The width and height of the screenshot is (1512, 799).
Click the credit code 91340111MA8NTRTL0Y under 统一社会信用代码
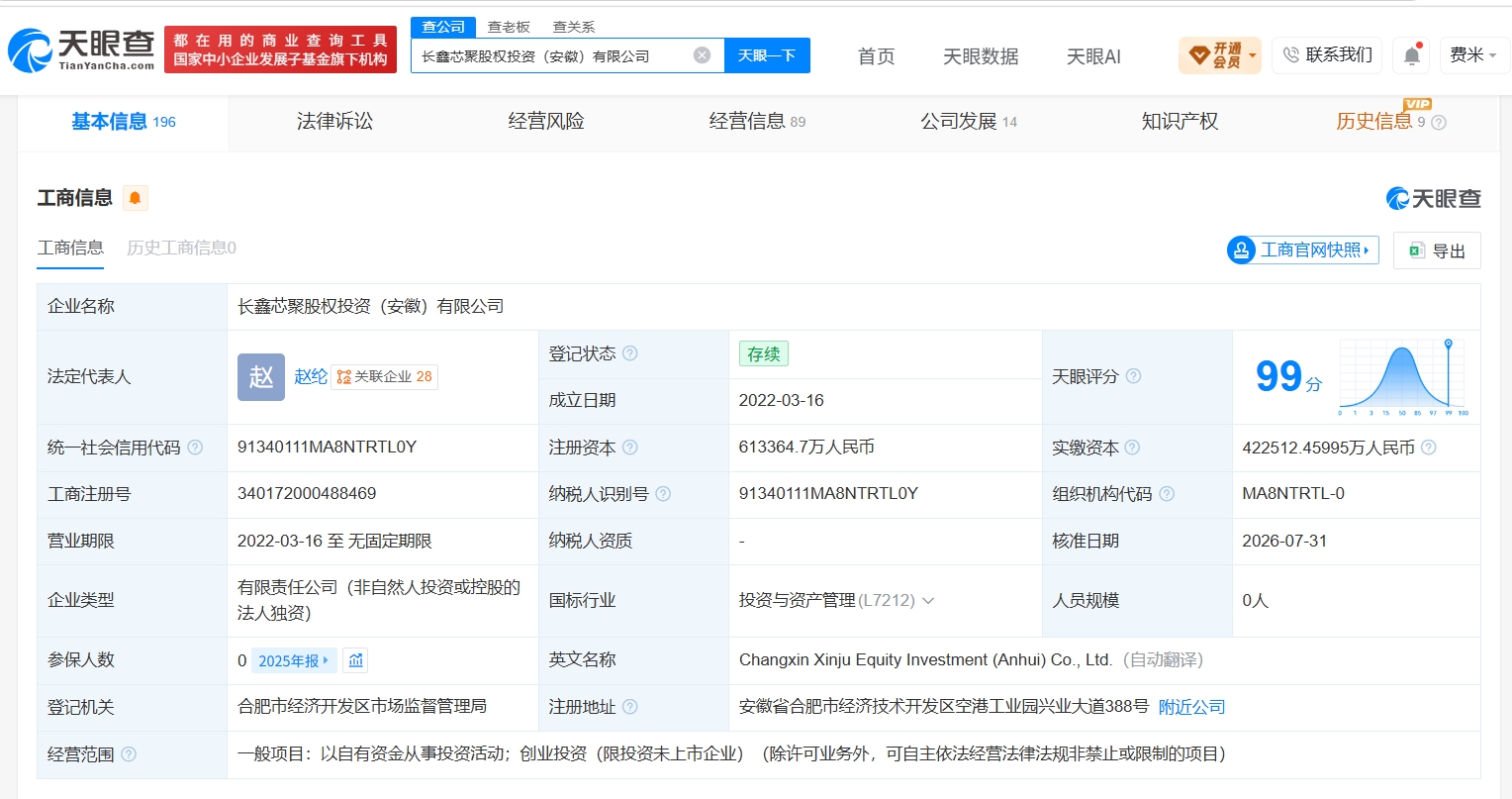[327, 448]
